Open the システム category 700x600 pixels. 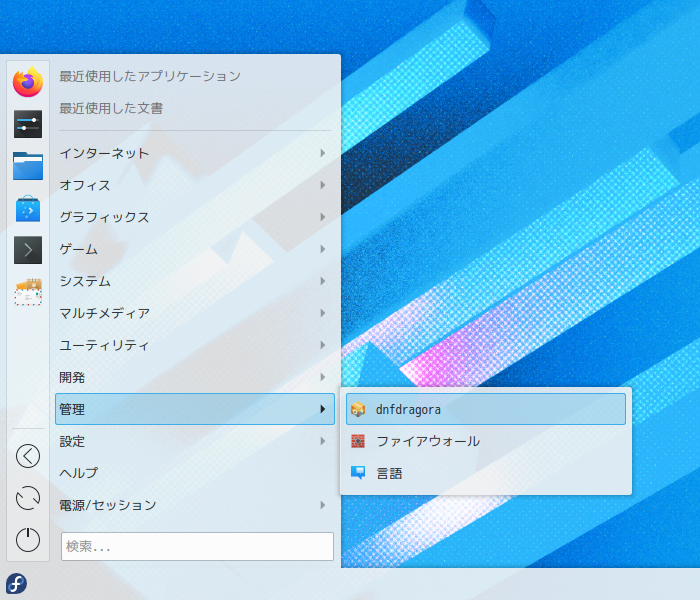(195, 281)
